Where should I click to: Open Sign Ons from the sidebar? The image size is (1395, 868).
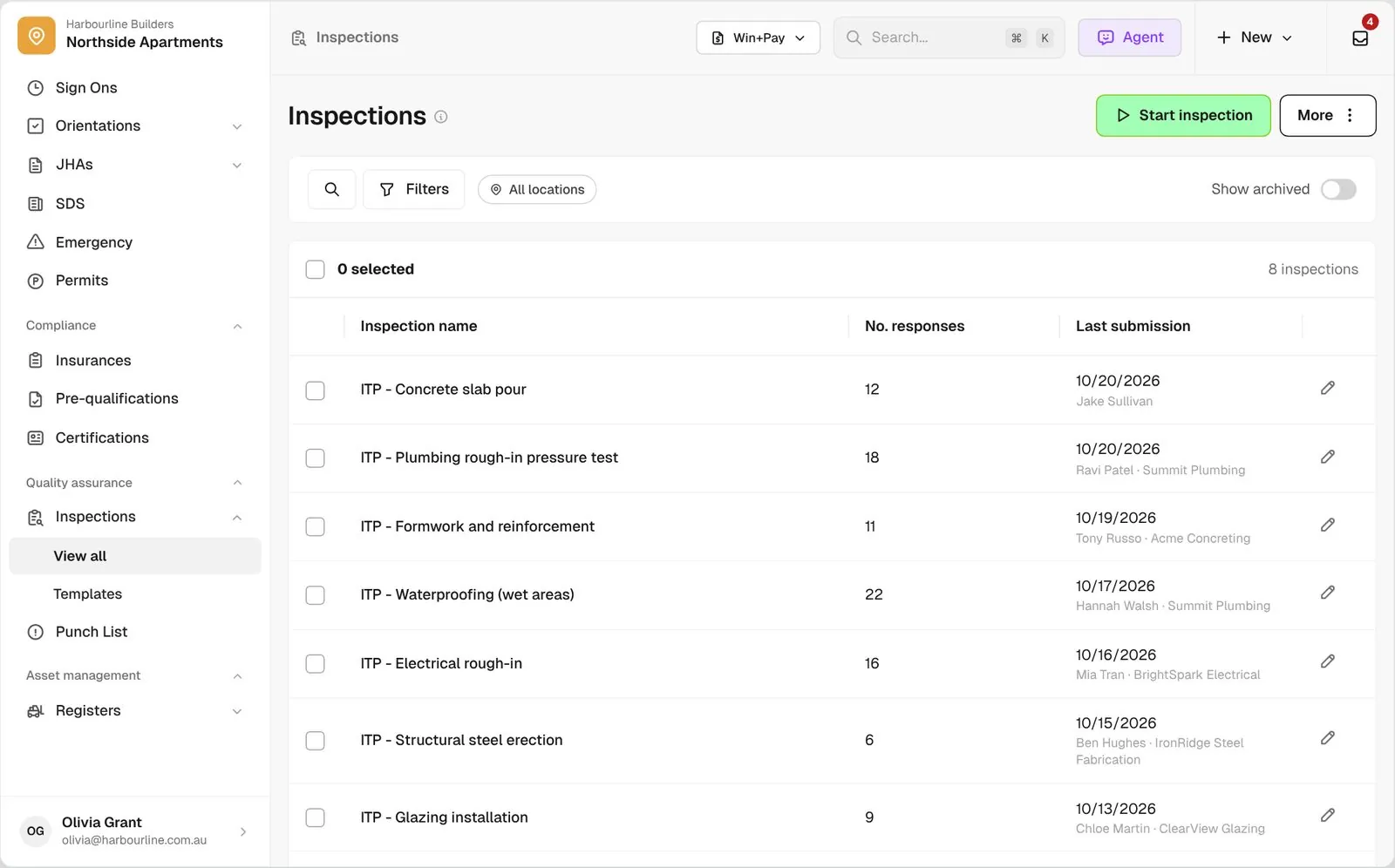[x=86, y=87]
